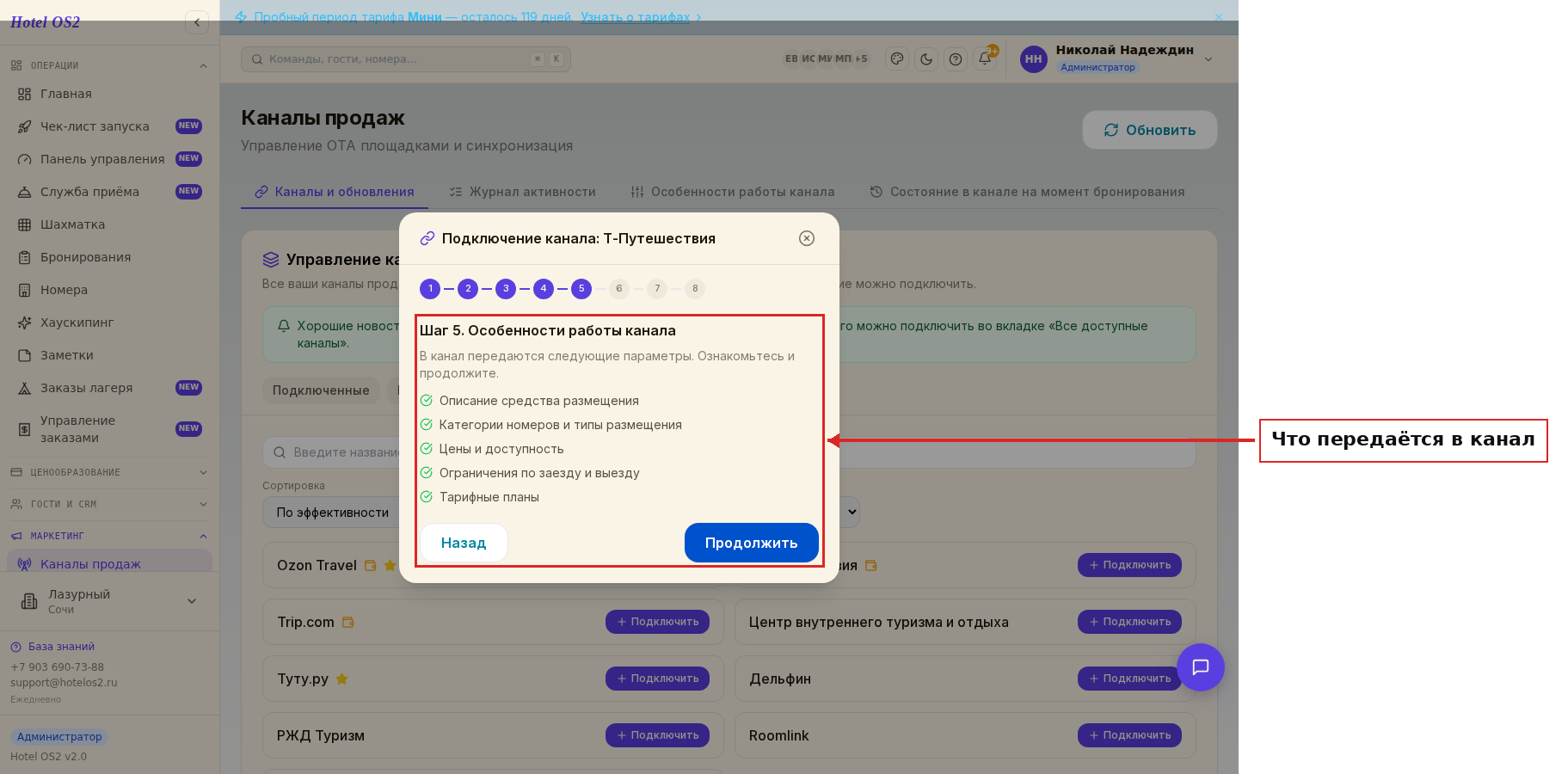Click the Хаускипинг sparkle icon
This screenshot has height=774, width=1568.
[25, 322]
